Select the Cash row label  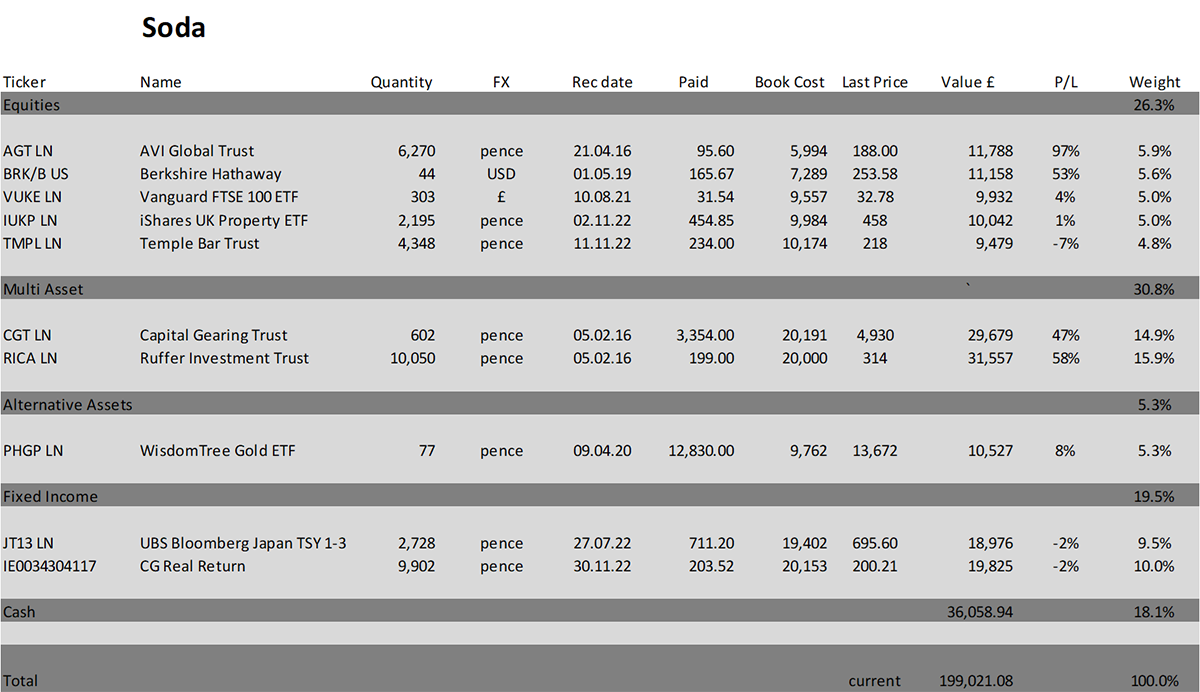tap(19, 611)
